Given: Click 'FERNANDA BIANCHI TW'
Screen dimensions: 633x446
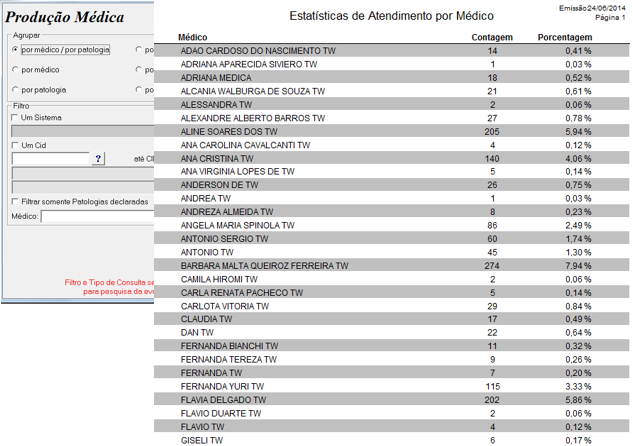Looking at the screenshot, I should (391, 346).
